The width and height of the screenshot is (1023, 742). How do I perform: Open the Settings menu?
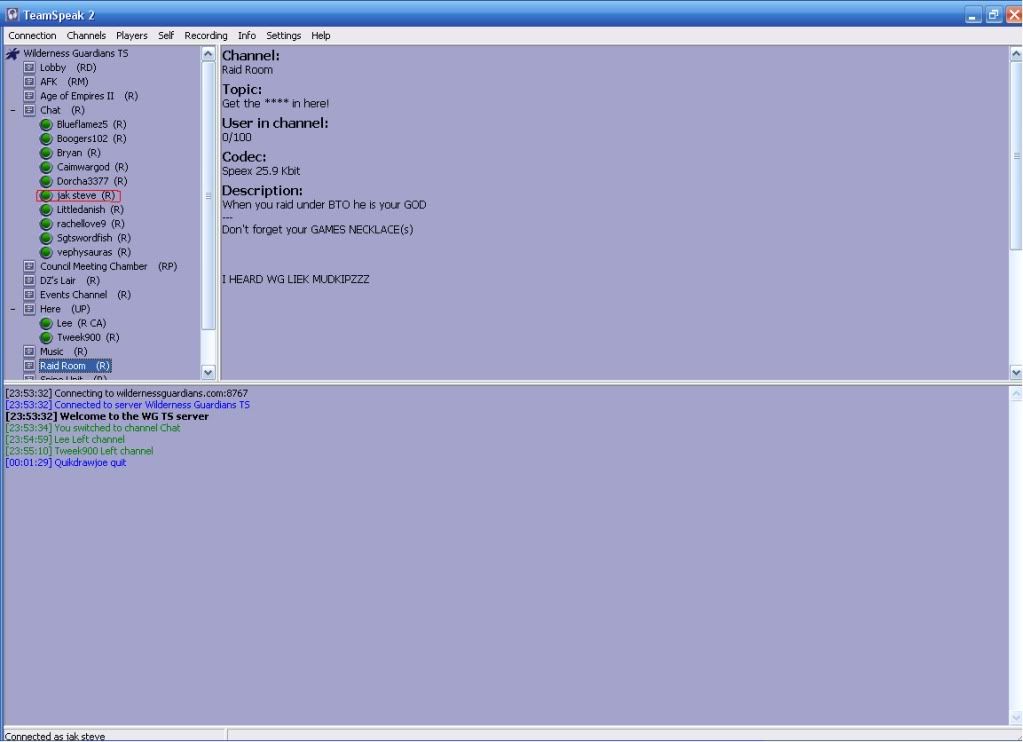pyautogui.click(x=283, y=35)
